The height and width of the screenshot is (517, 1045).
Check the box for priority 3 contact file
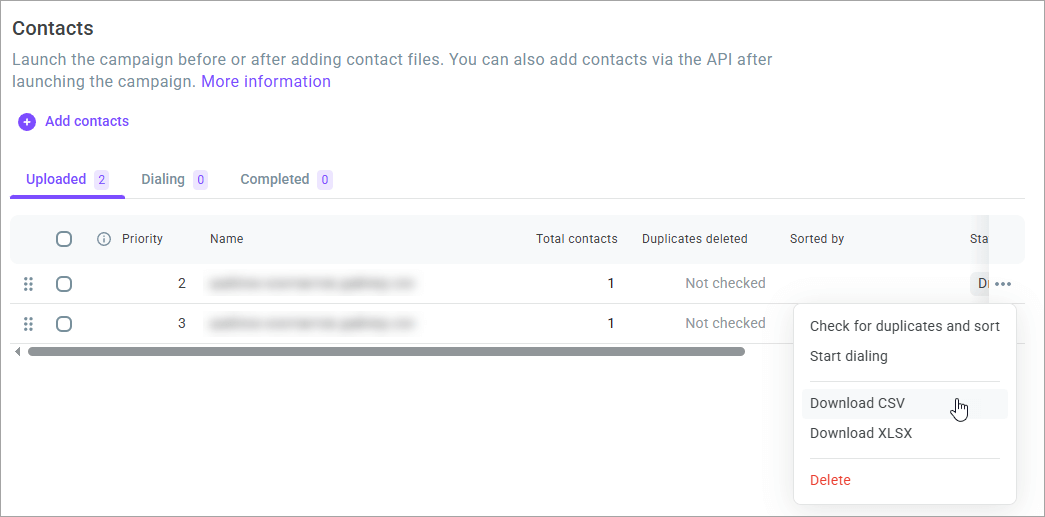(x=64, y=324)
